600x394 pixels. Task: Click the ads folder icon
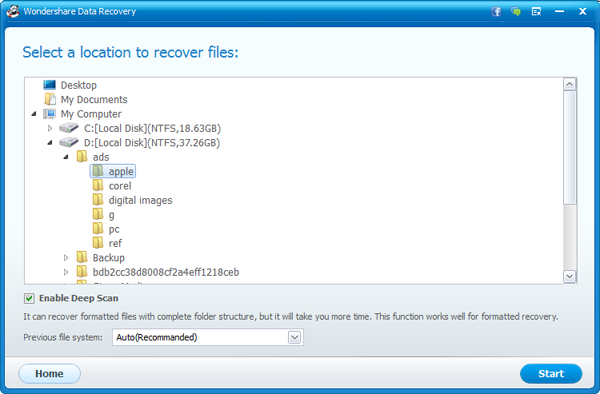coord(82,156)
